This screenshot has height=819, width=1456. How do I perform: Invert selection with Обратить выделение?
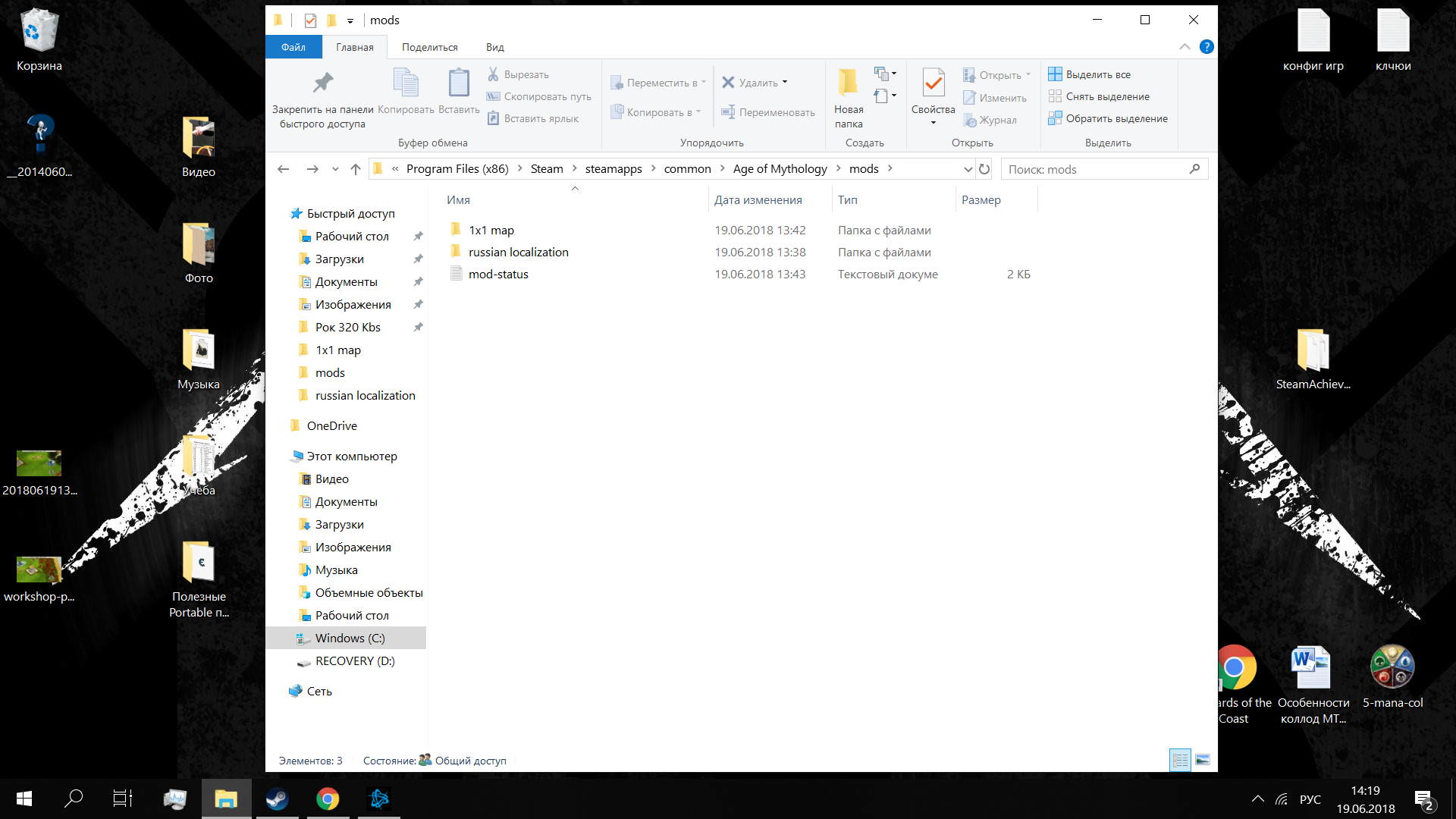click(1108, 118)
